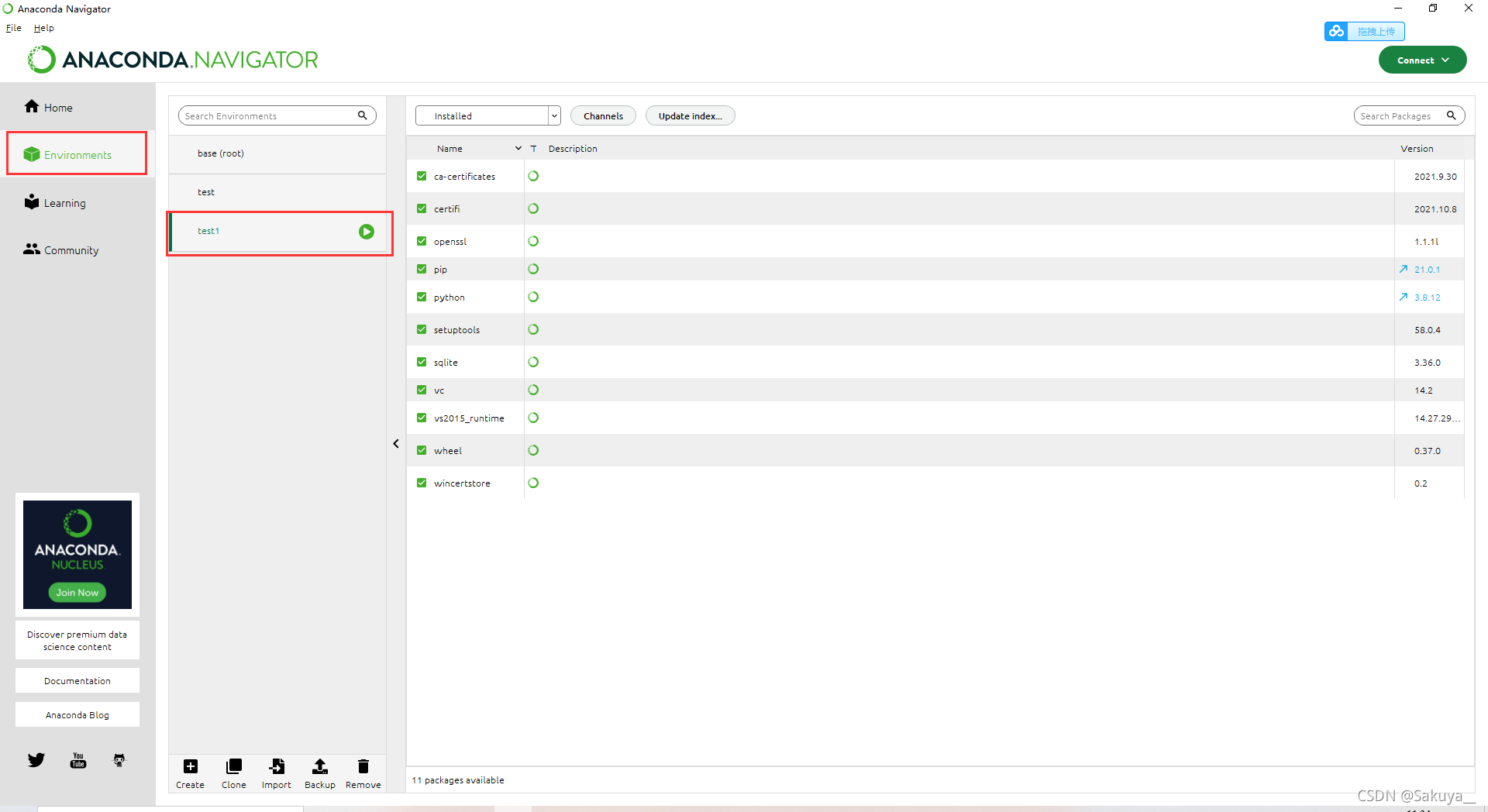Click the wheel package name
Image resolution: width=1488 pixels, height=812 pixels.
(448, 451)
